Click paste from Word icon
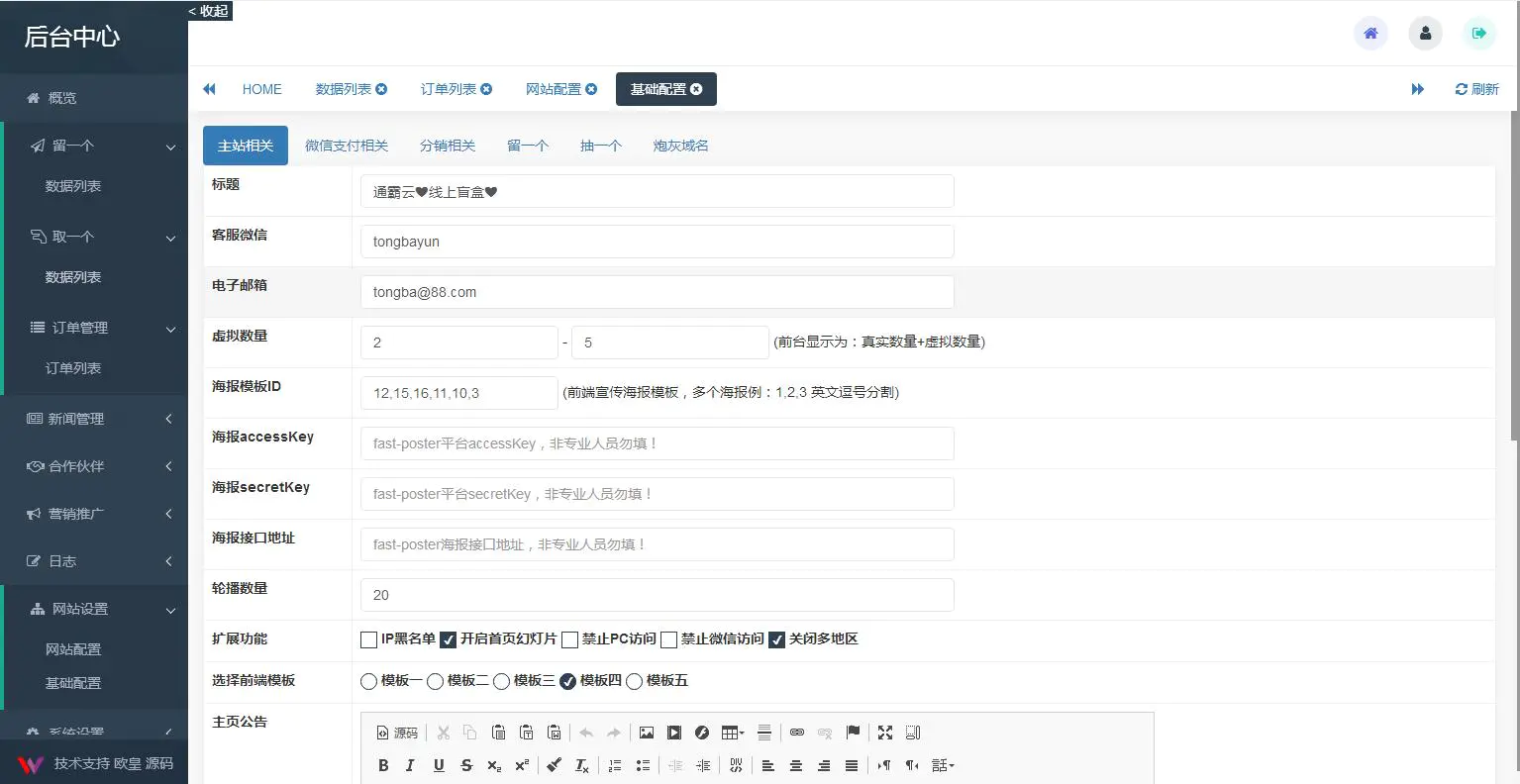This screenshot has width=1520, height=784. coord(554,733)
